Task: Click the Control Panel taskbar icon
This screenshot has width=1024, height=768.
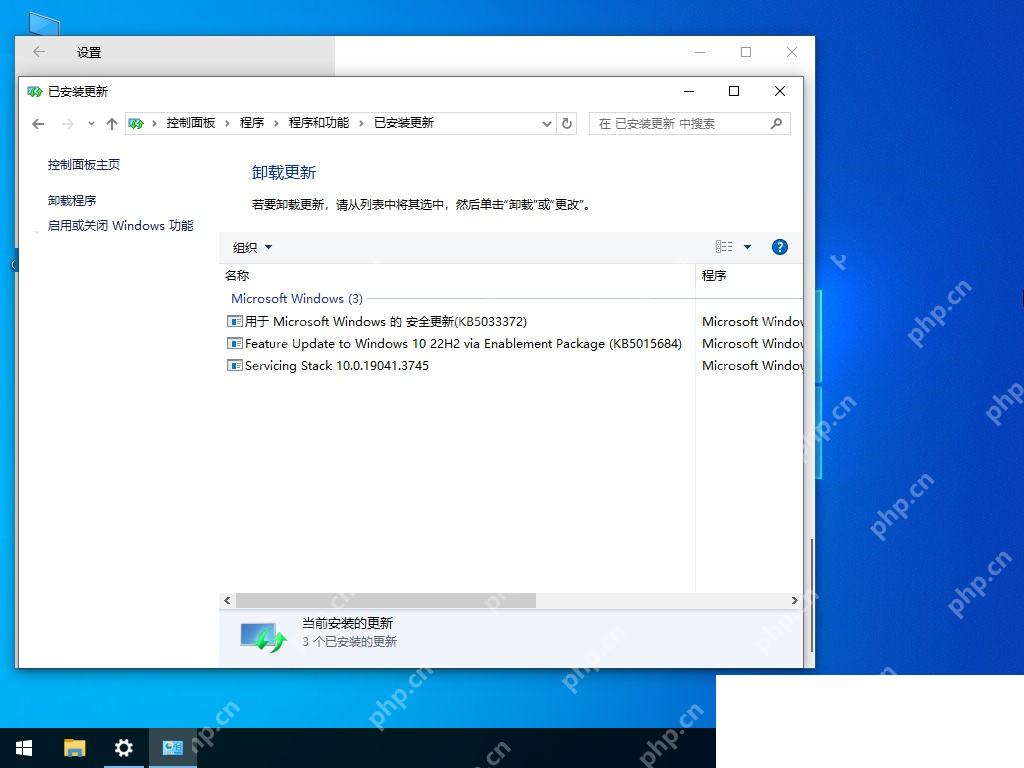Action: point(172,748)
